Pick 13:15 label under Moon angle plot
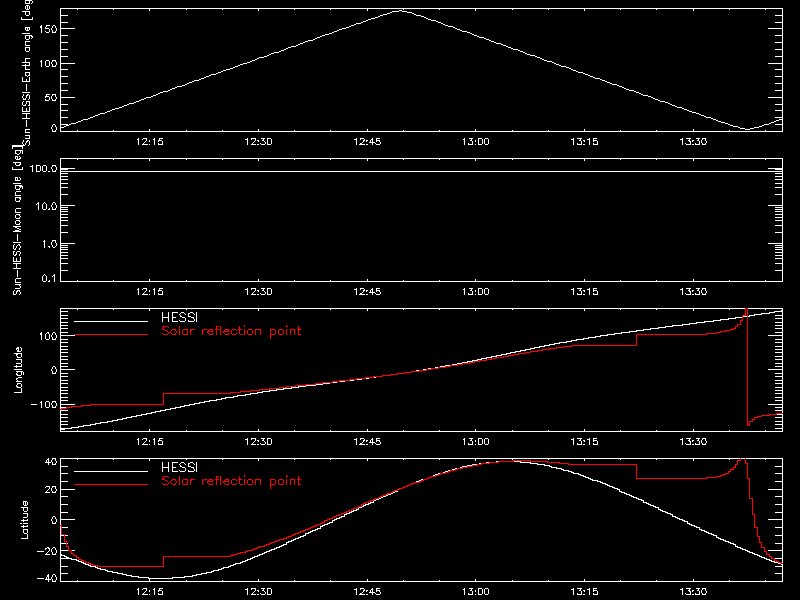 (584, 291)
